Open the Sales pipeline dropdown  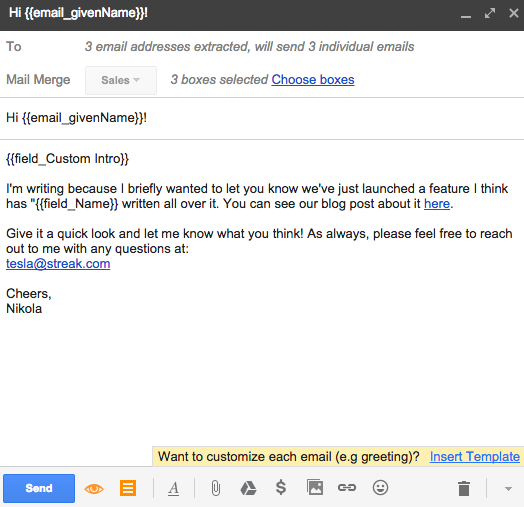[x=121, y=80]
